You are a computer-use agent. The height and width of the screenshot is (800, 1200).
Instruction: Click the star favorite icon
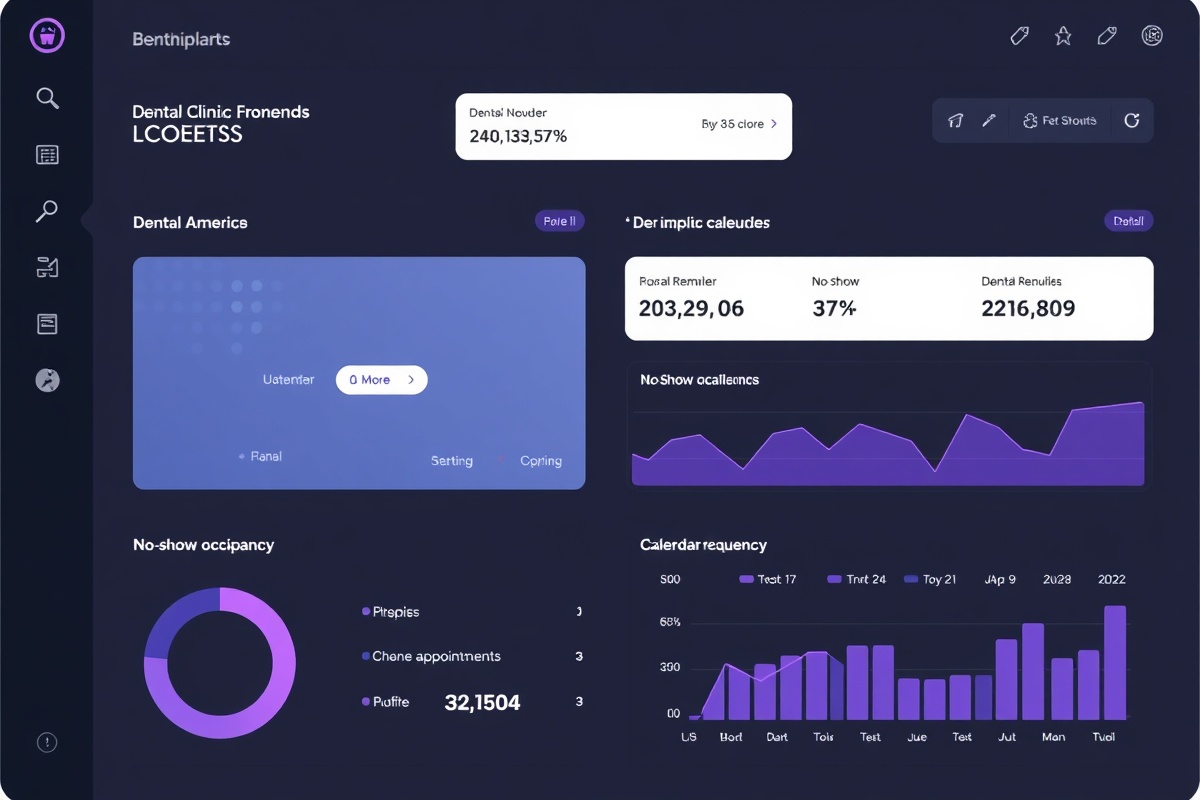pyautogui.click(x=1063, y=36)
